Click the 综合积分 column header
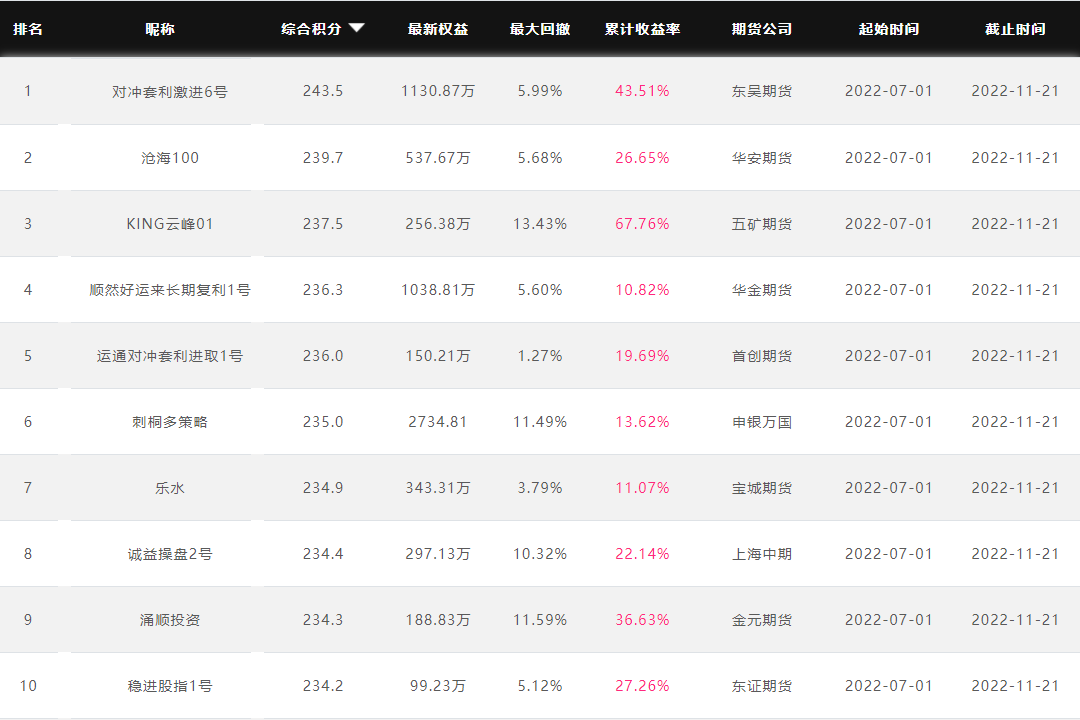1080x720 pixels. pyautogui.click(x=311, y=29)
